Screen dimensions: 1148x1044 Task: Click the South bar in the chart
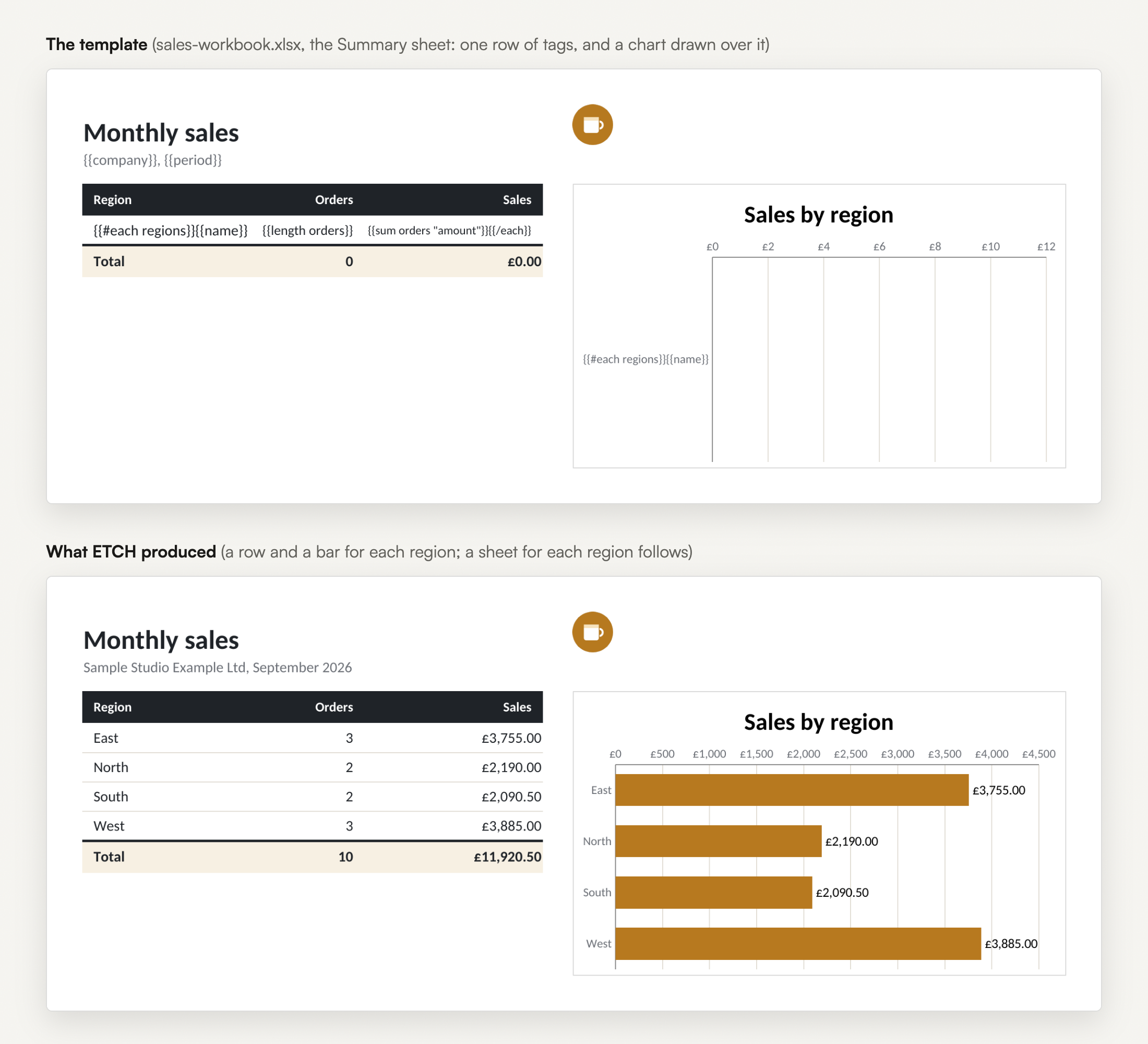[x=713, y=893]
